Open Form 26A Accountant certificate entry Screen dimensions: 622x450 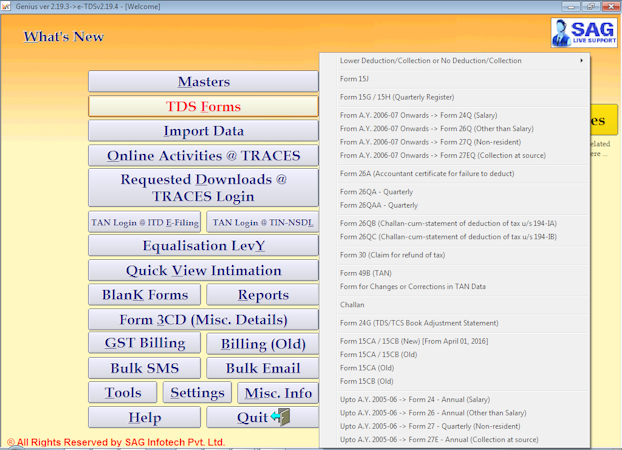pyautogui.click(x=455, y=174)
